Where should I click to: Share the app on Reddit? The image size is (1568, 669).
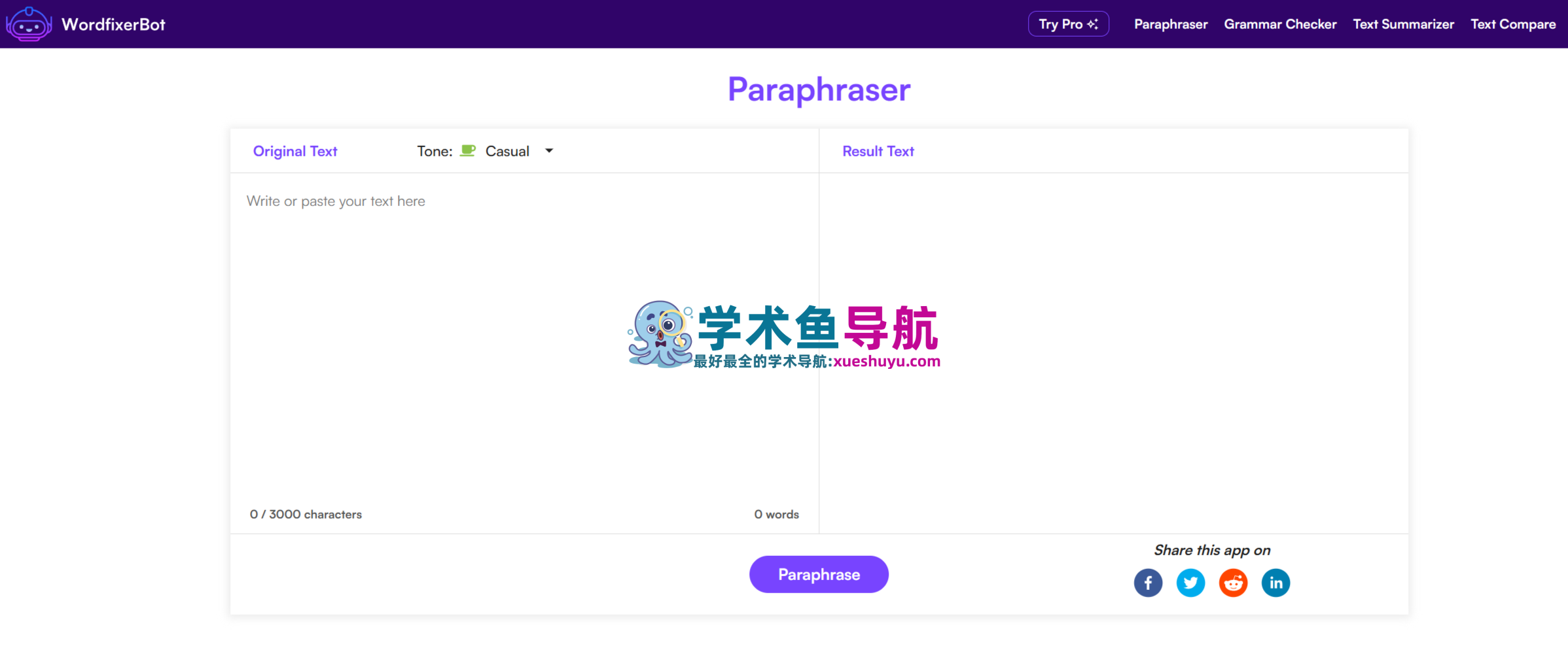(1233, 583)
